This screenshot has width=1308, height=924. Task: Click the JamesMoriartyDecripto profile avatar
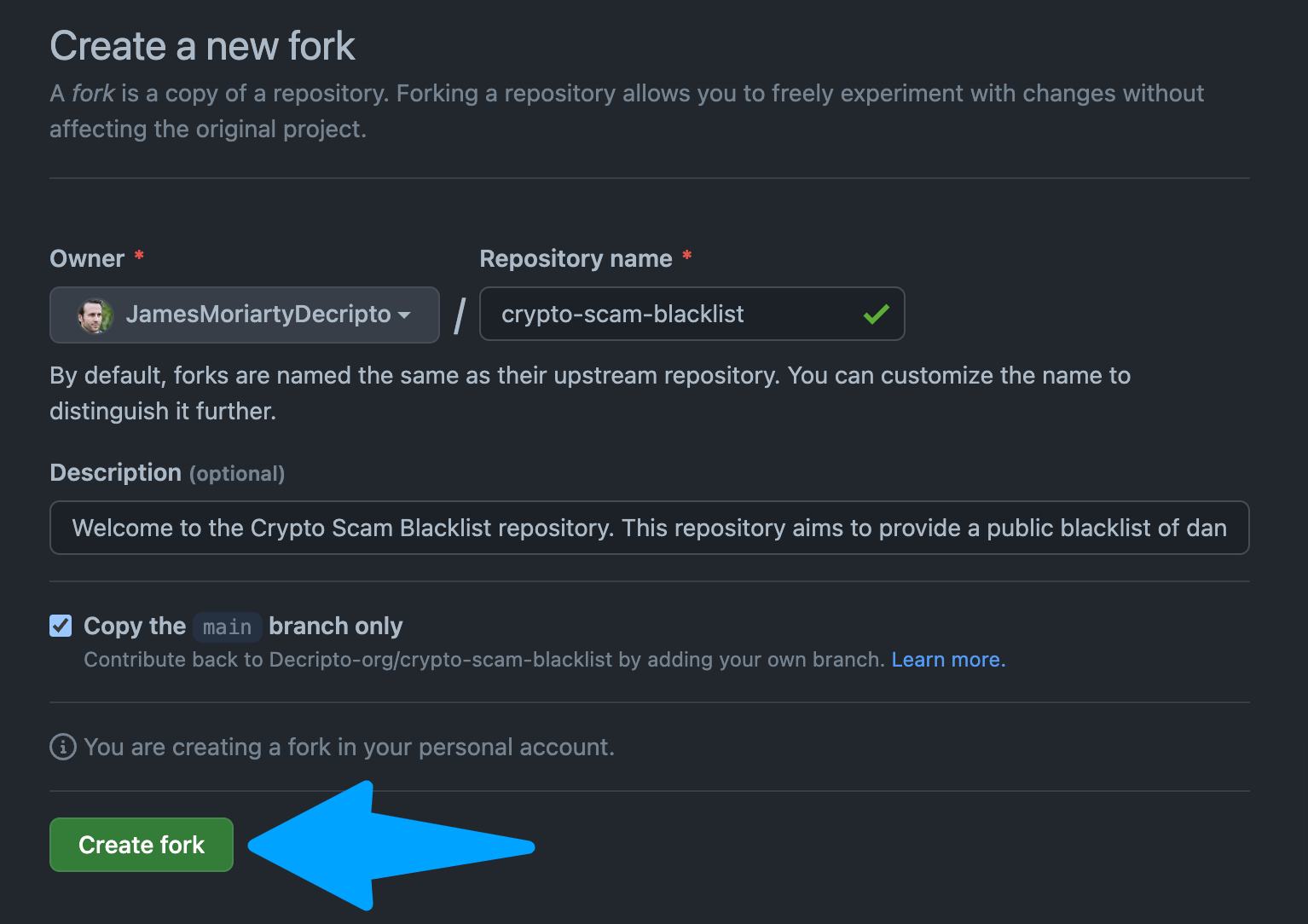pos(95,315)
